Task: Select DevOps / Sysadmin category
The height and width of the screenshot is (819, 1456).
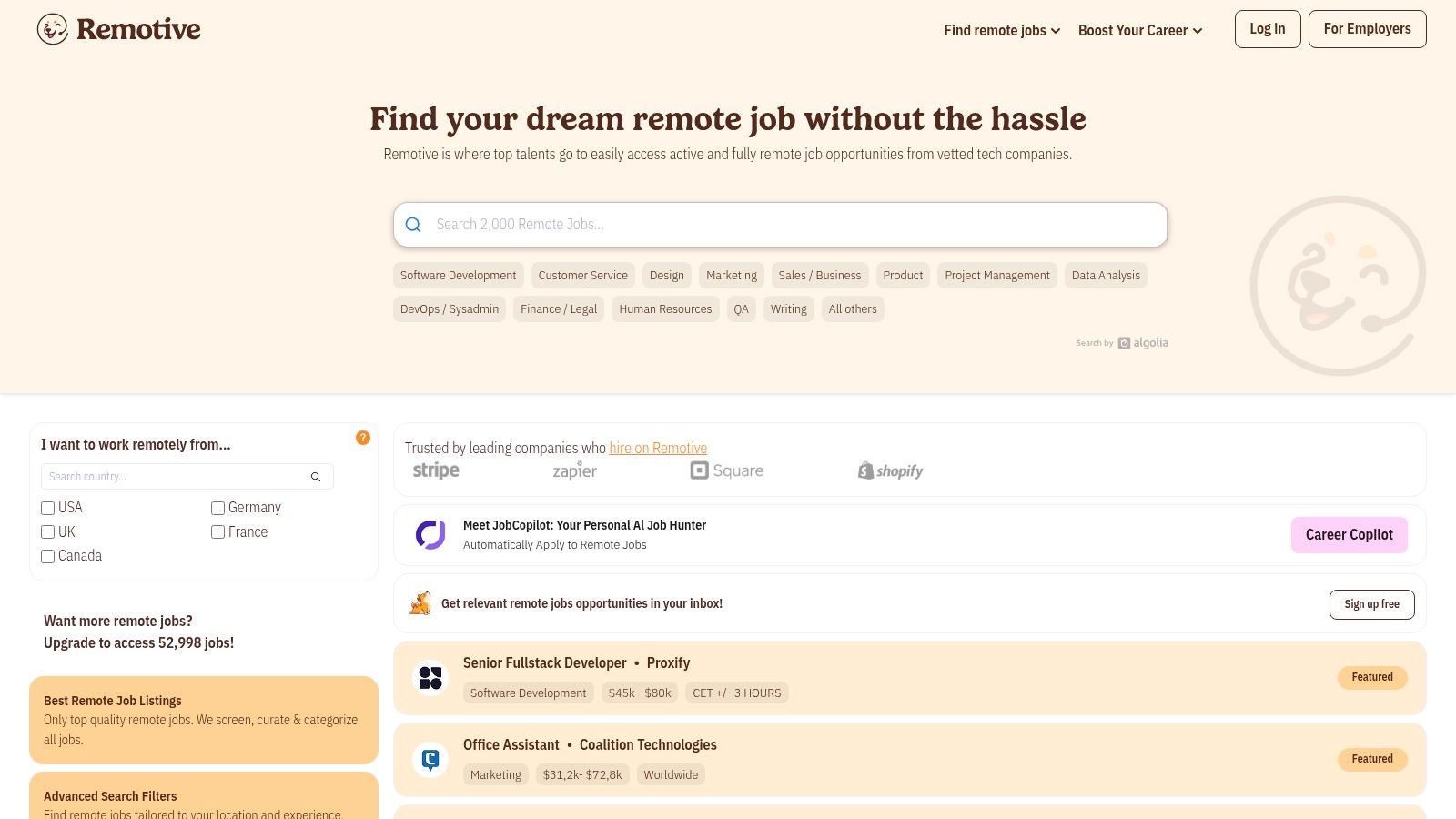Action: click(x=450, y=309)
